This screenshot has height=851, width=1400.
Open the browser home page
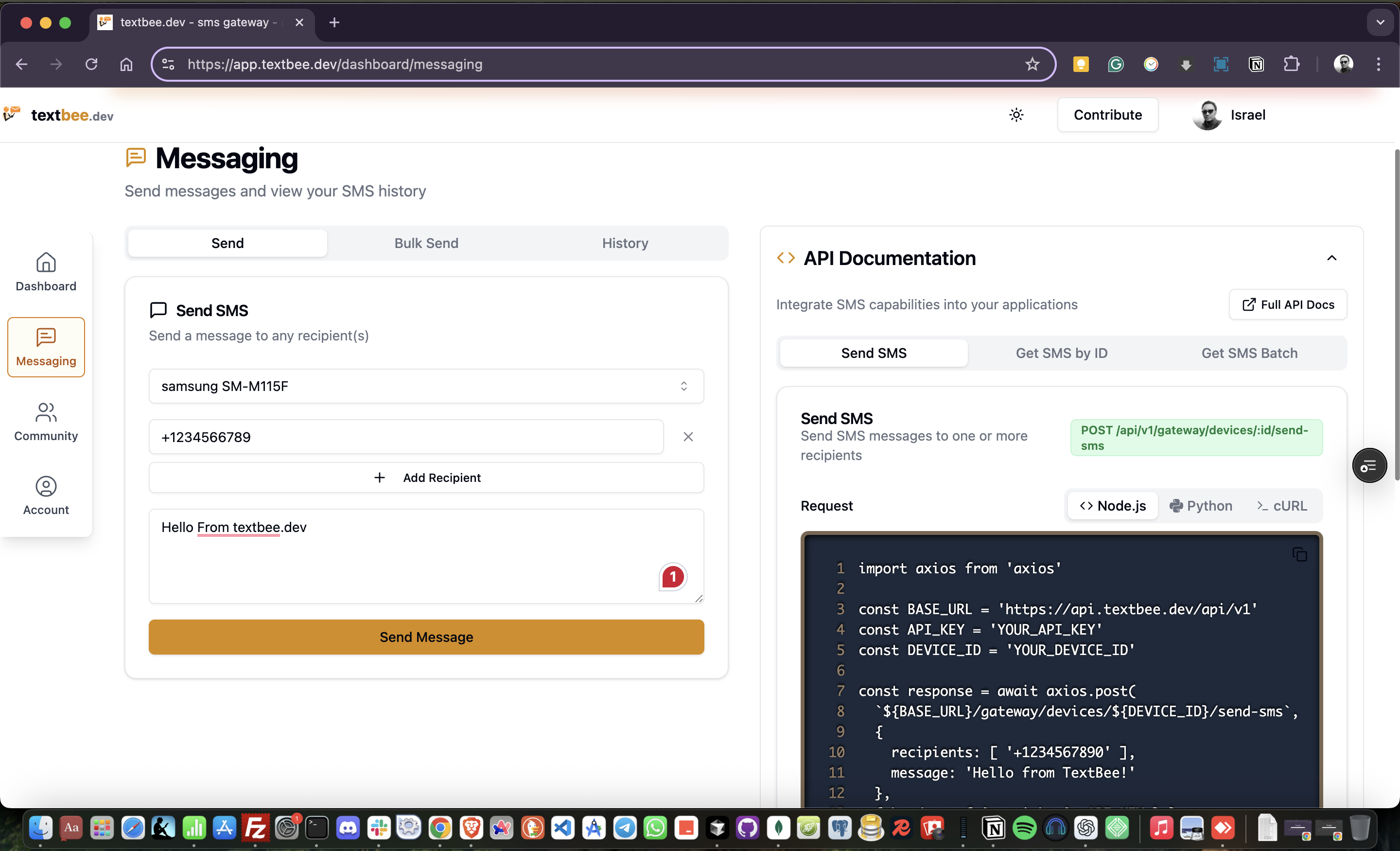click(126, 64)
